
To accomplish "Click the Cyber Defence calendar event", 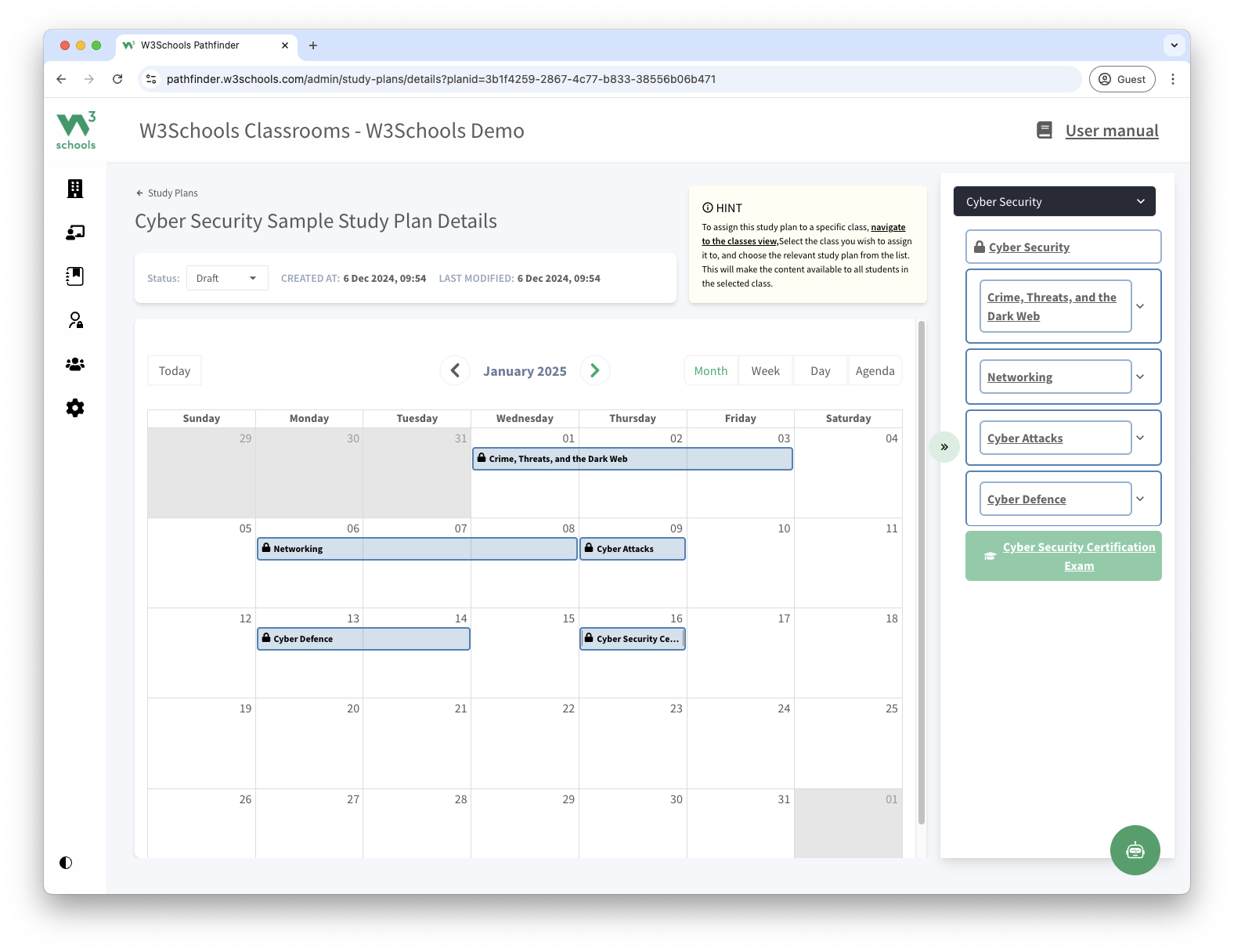I will [x=363, y=639].
